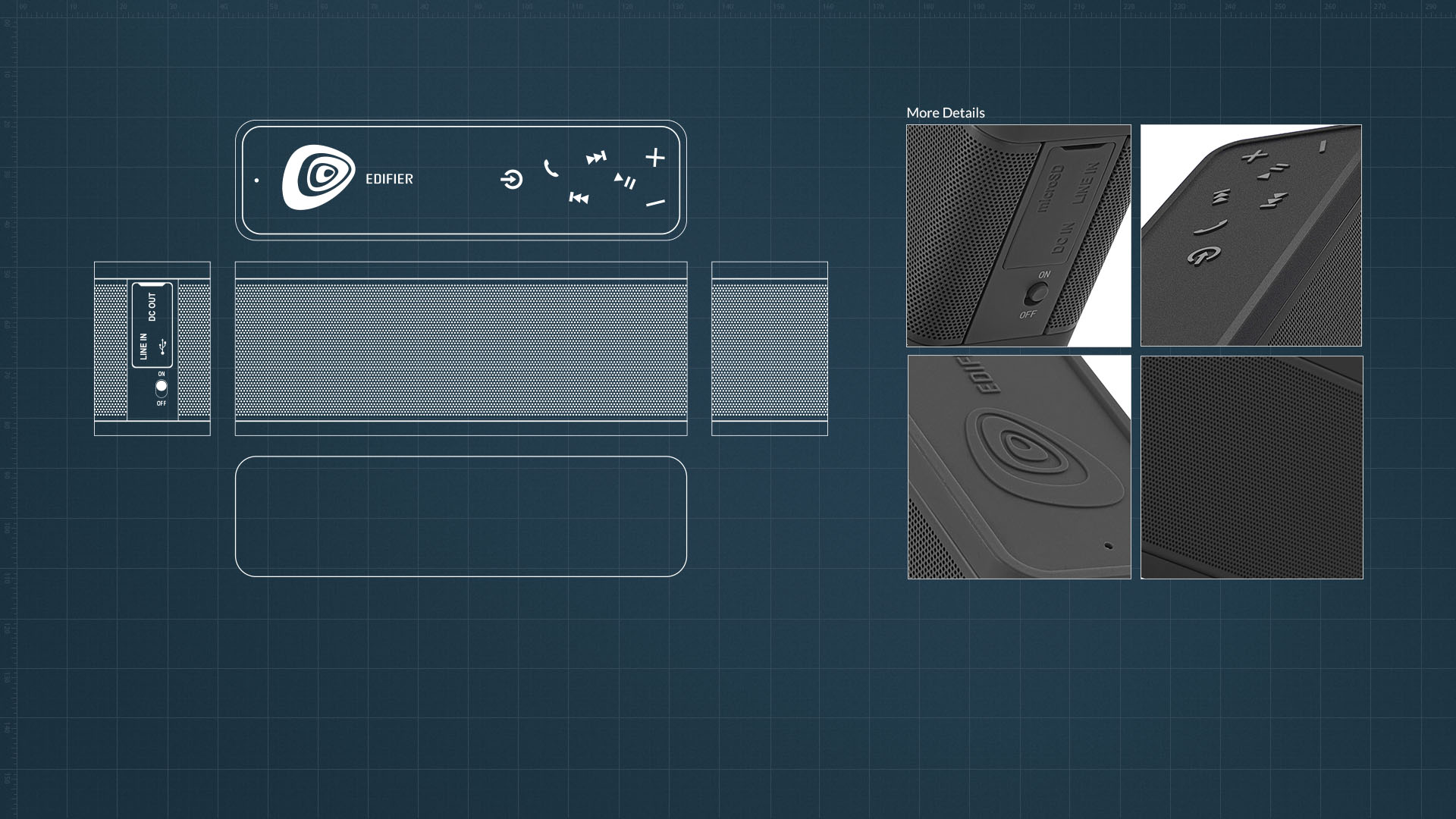Click the volume down minus icon
Image resolution: width=1456 pixels, height=819 pixels.
[655, 202]
